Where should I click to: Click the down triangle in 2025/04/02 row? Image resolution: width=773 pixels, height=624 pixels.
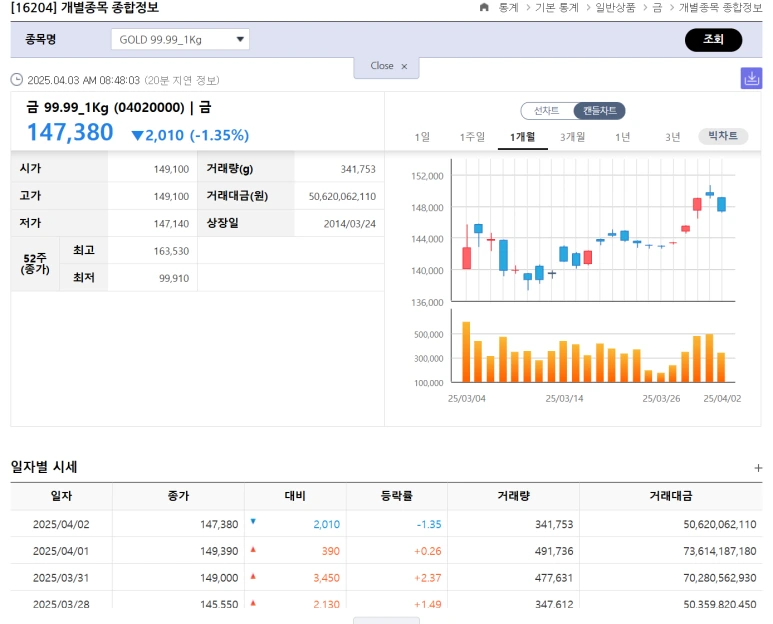coord(253,521)
